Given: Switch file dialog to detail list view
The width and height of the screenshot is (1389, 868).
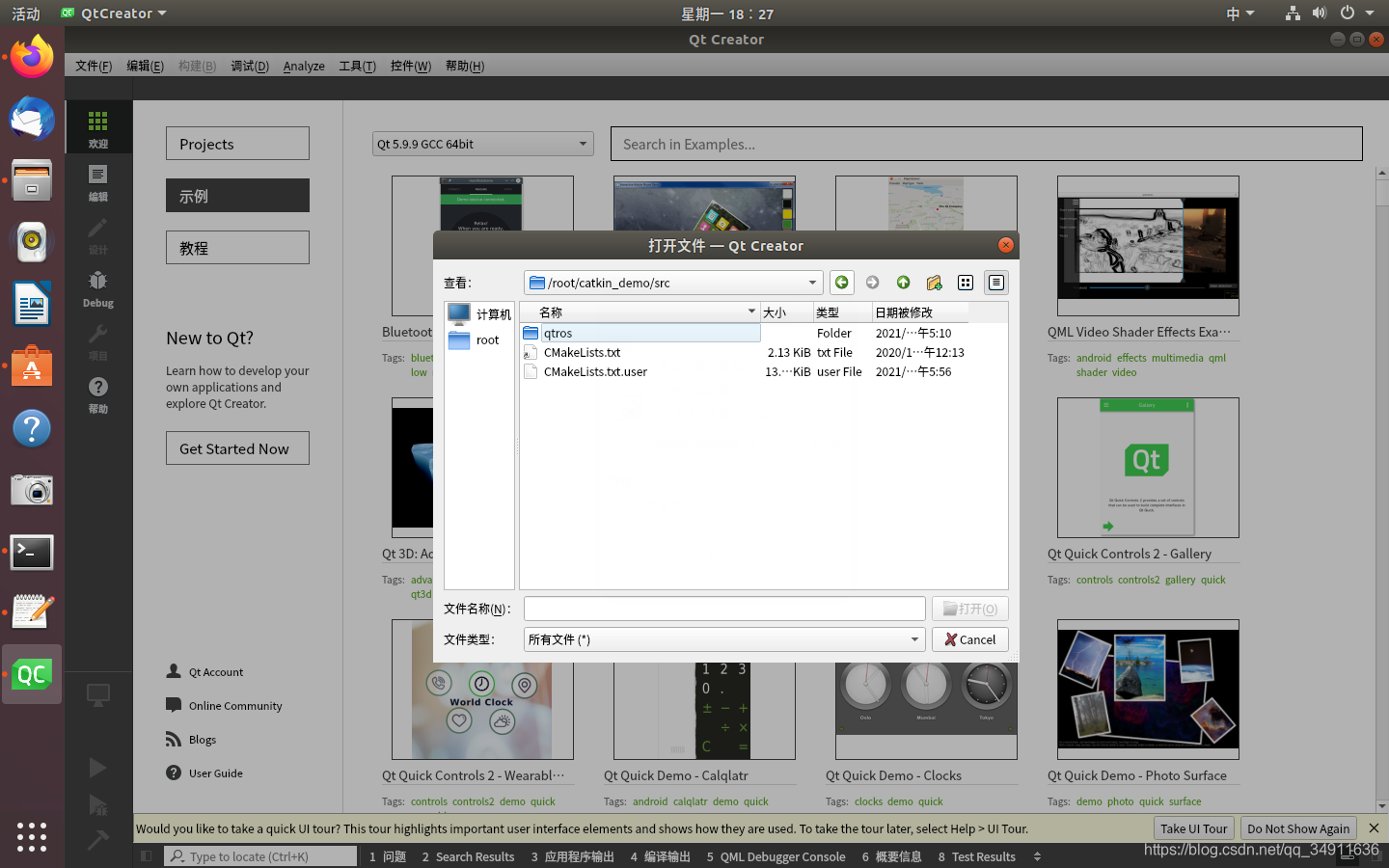Looking at the screenshot, I should [x=996, y=283].
